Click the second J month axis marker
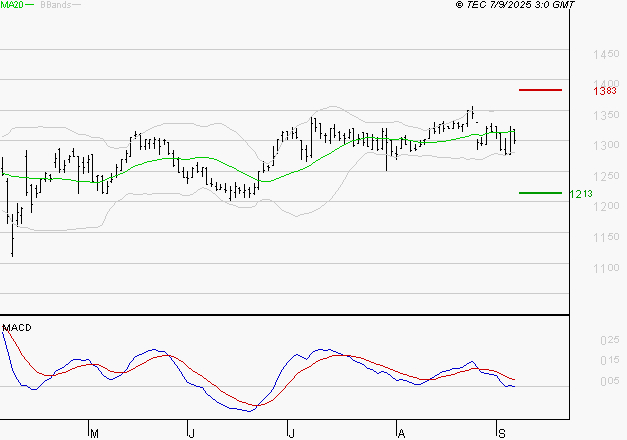Screen dimensions: 627x440 click(292, 433)
